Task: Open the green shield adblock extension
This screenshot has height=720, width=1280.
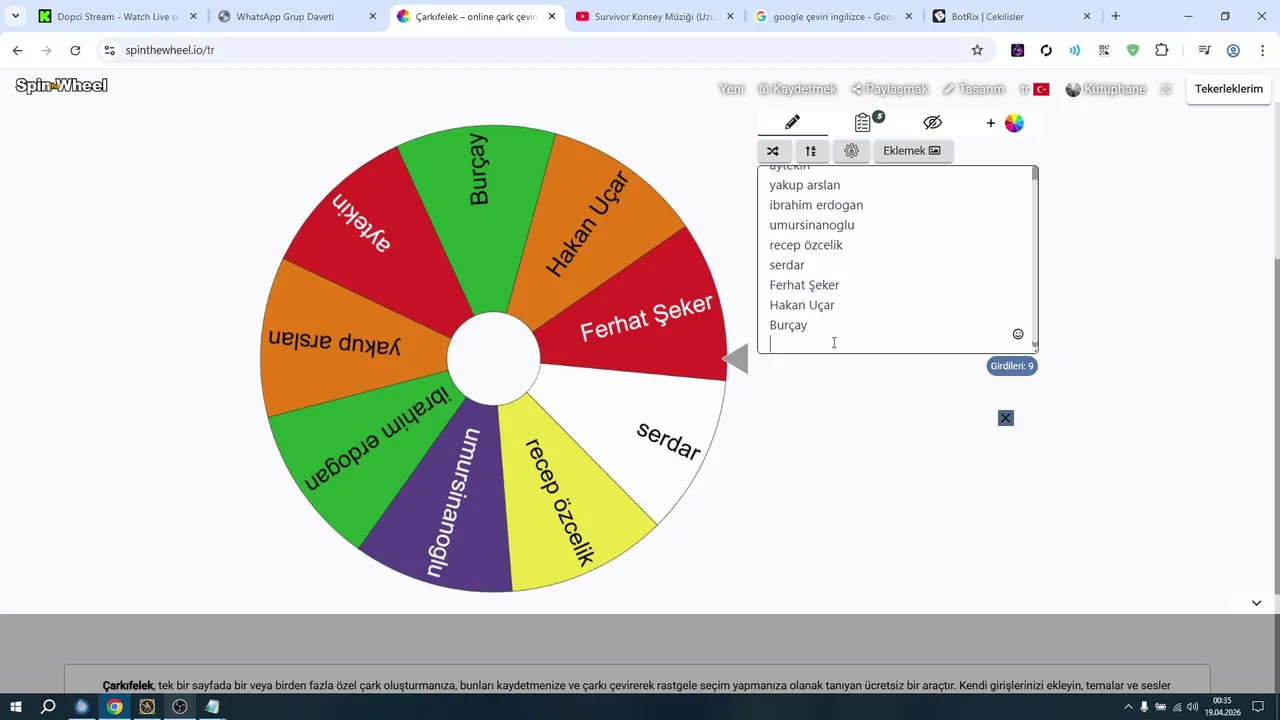Action: tap(1133, 51)
